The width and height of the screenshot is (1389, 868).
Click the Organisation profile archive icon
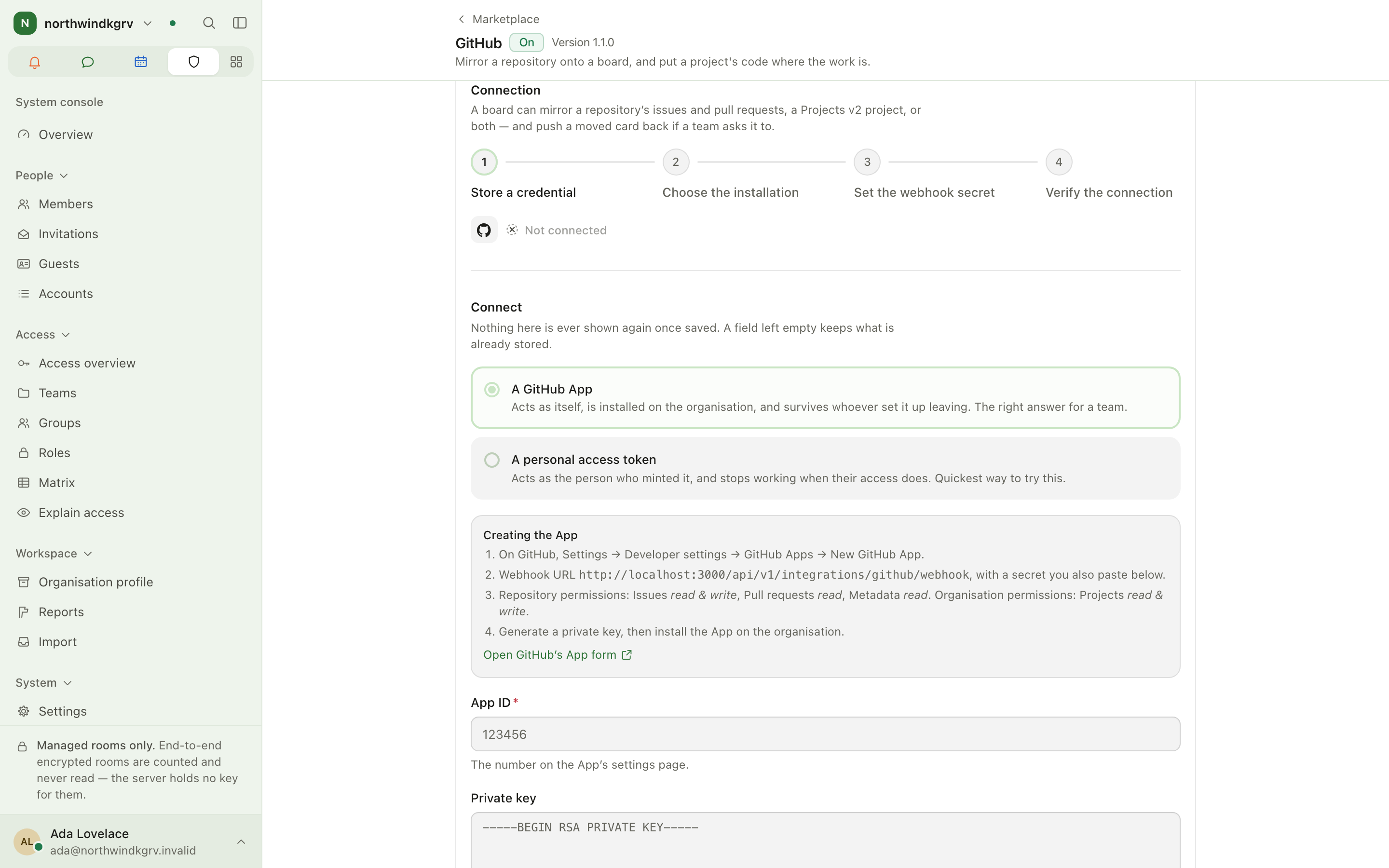tap(24, 582)
